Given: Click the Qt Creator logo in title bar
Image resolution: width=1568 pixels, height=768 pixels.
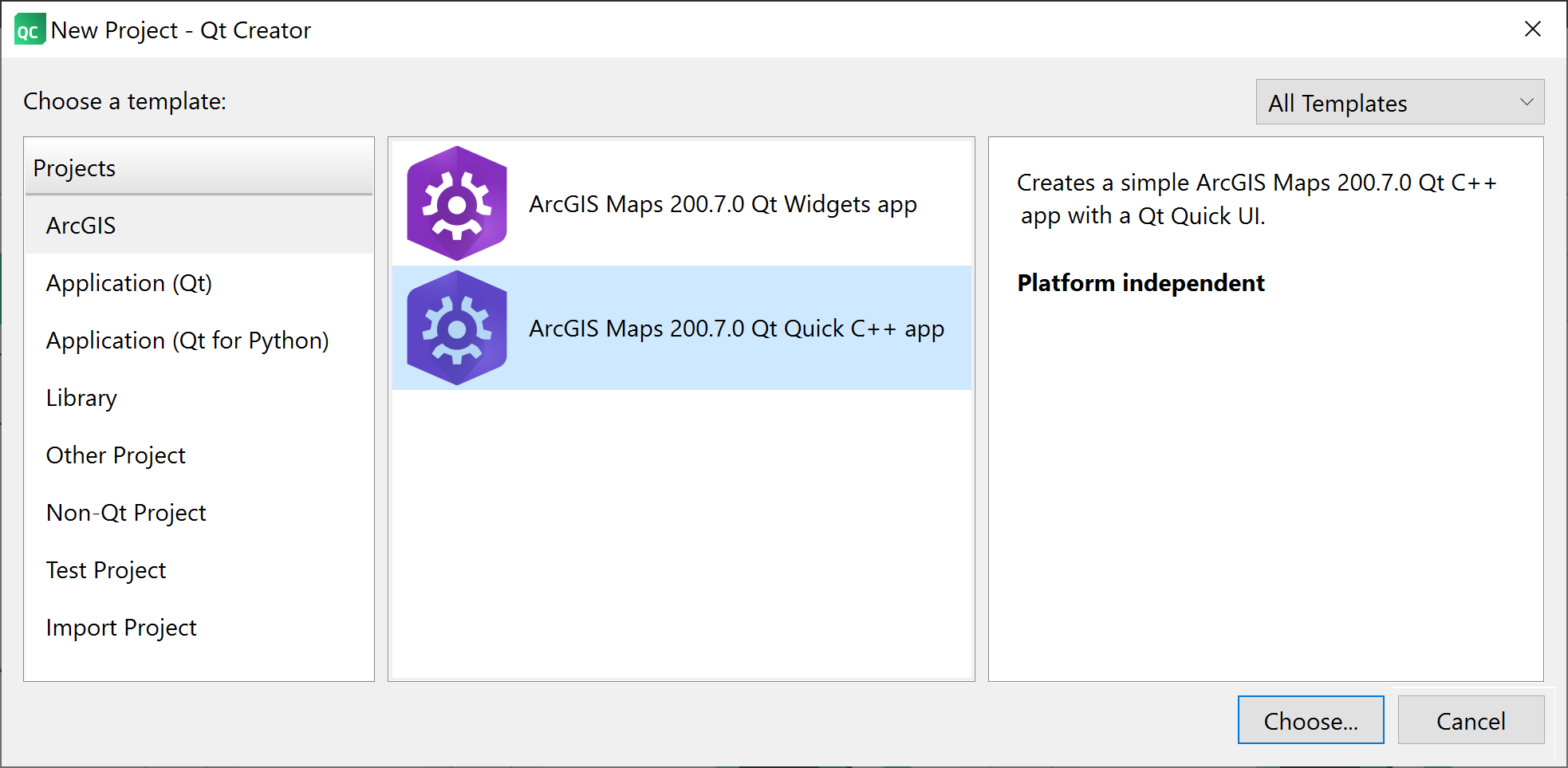Looking at the screenshot, I should [x=30, y=30].
